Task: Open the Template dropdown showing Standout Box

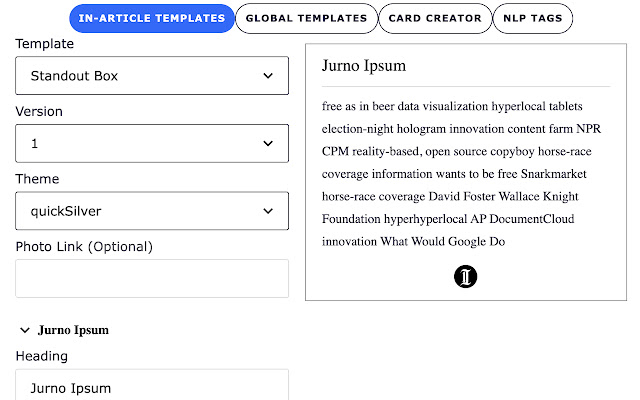Action: coord(152,76)
